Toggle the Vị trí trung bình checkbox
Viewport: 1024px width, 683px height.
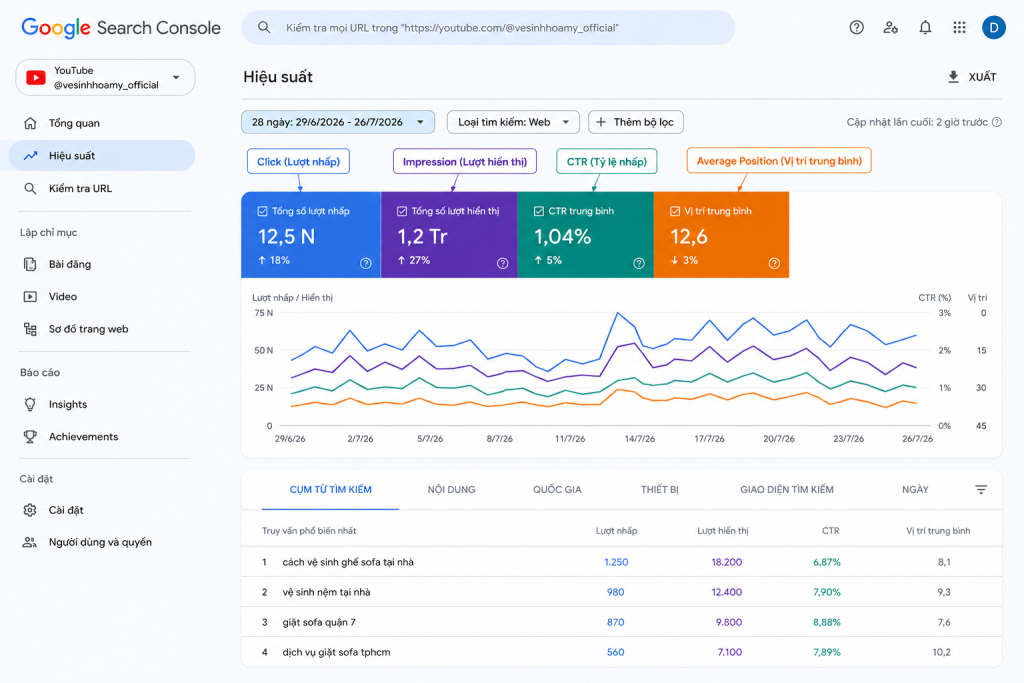tap(675, 211)
